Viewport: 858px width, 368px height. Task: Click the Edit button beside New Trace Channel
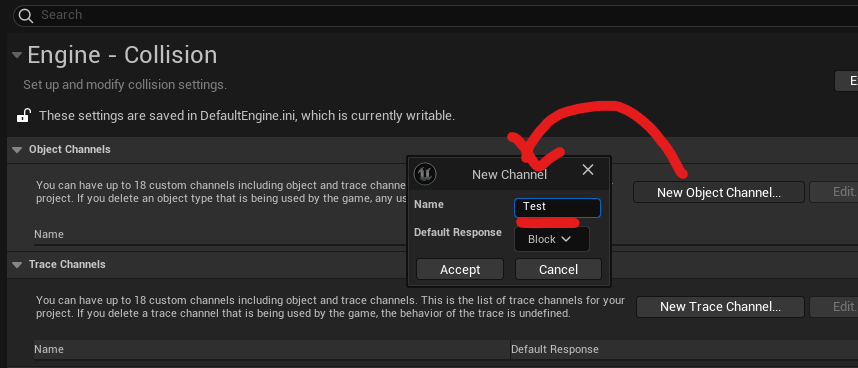(835, 307)
